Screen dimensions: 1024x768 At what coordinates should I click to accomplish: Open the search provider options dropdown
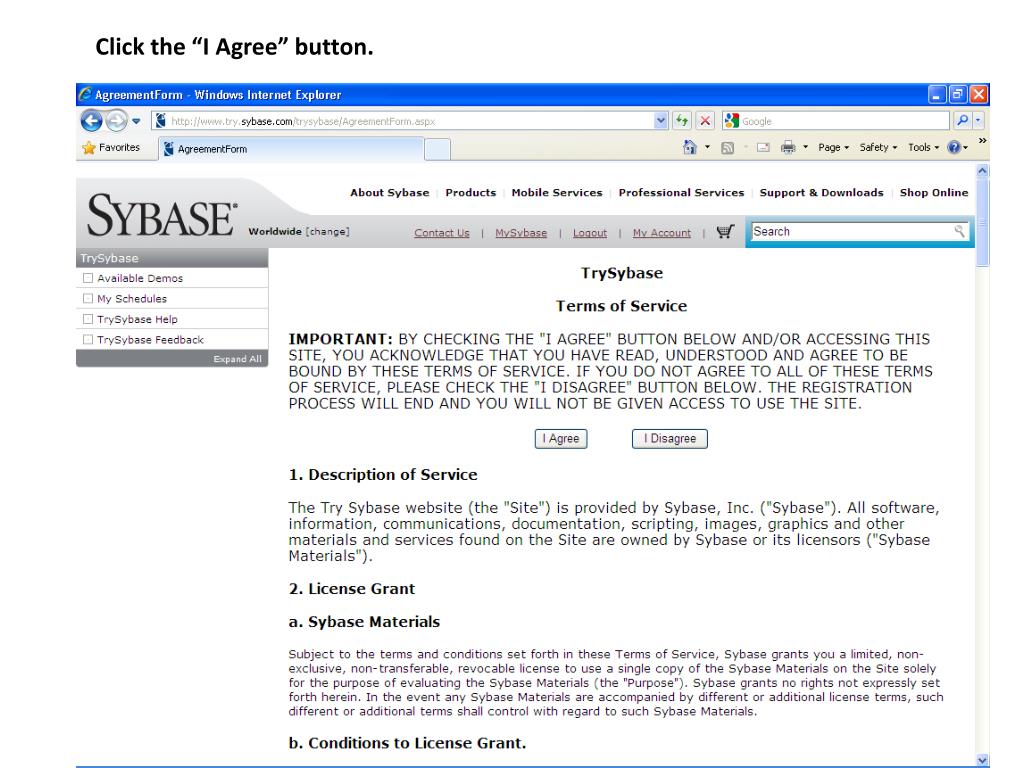click(978, 121)
